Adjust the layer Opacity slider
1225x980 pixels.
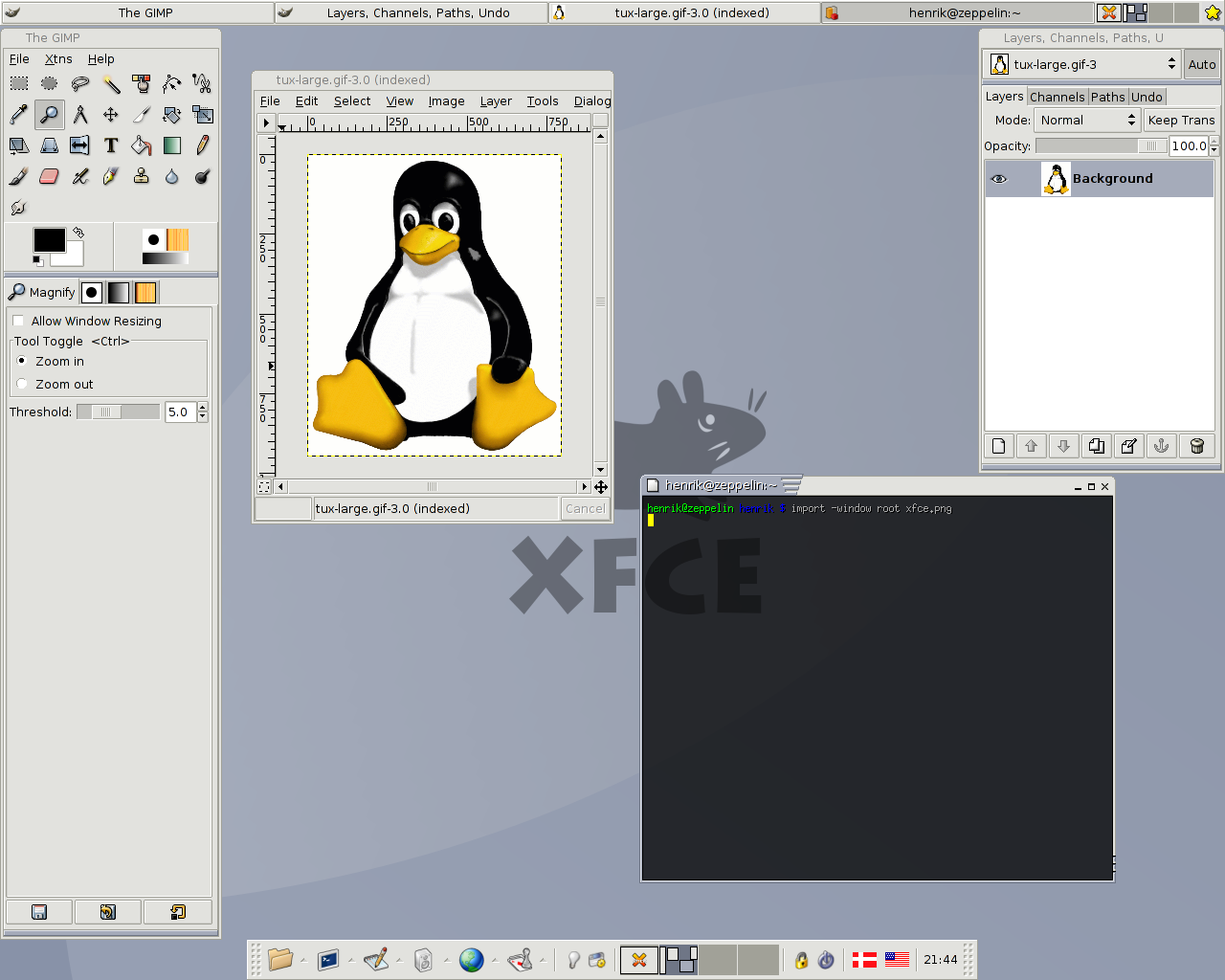[1101, 145]
